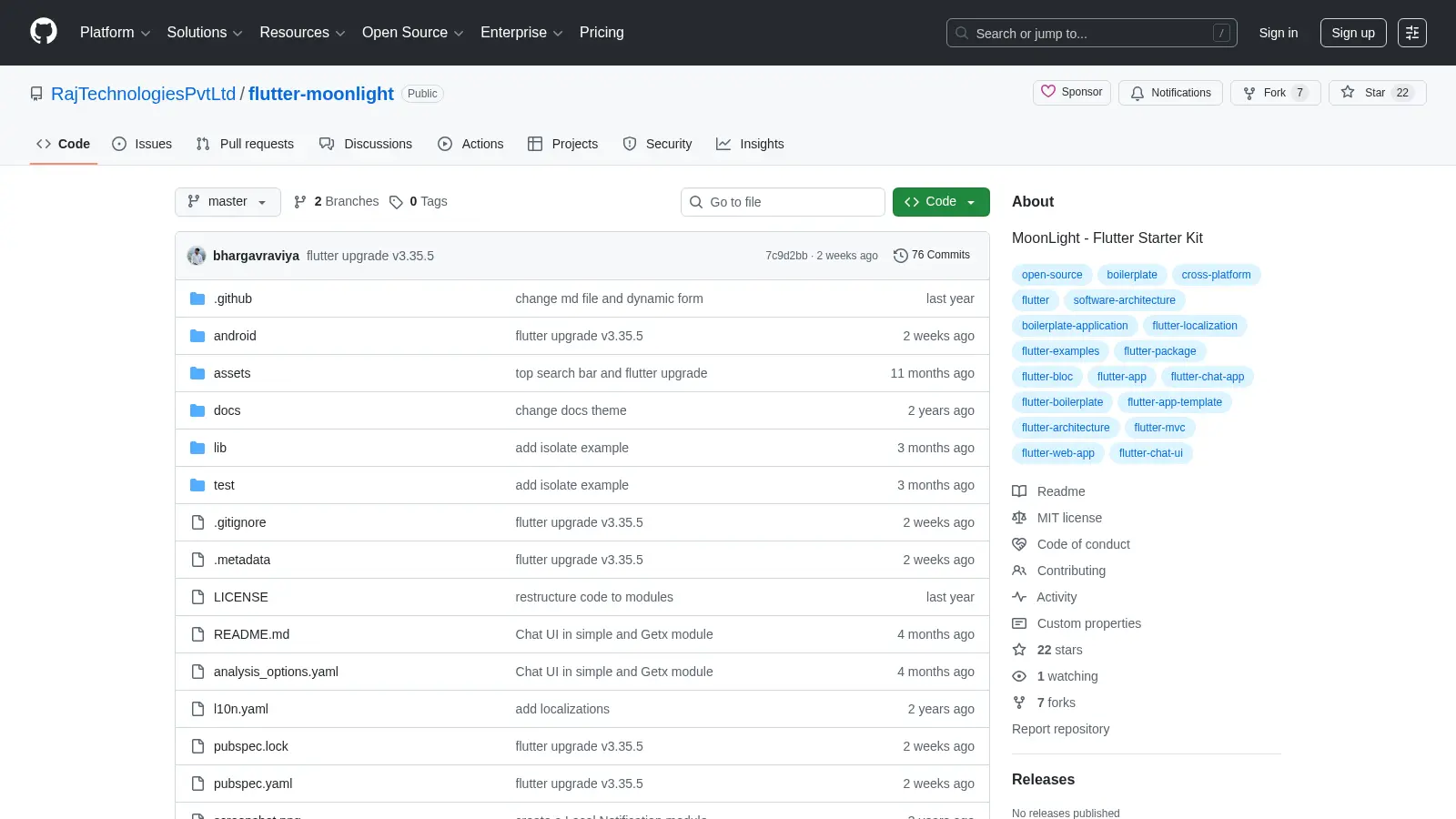1456x819 pixels.
Task: Switch to the Security tab
Action: tap(657, 144)
